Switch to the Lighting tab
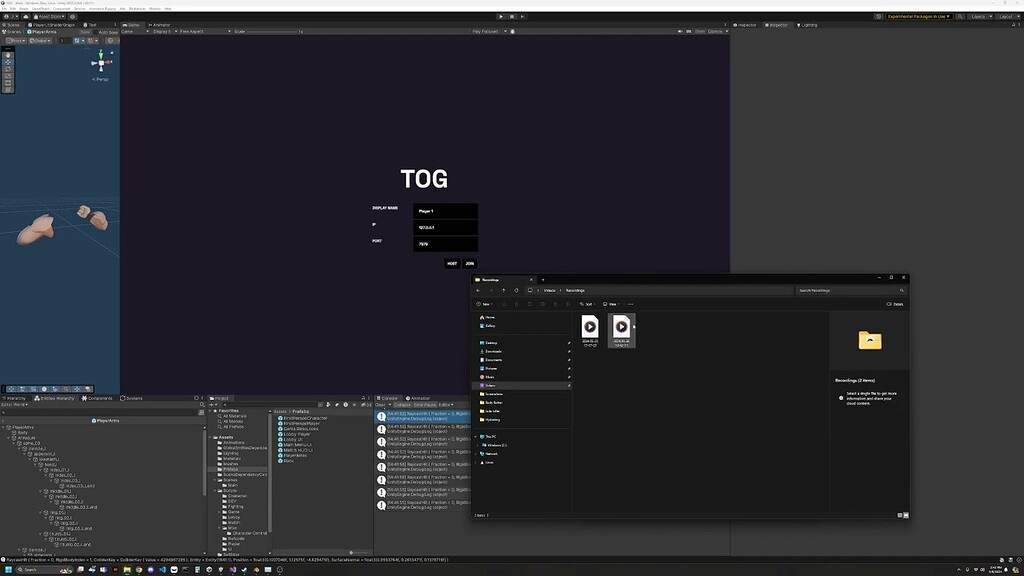This screenshot has width=1024, height=576. click(x=808, y=25)
